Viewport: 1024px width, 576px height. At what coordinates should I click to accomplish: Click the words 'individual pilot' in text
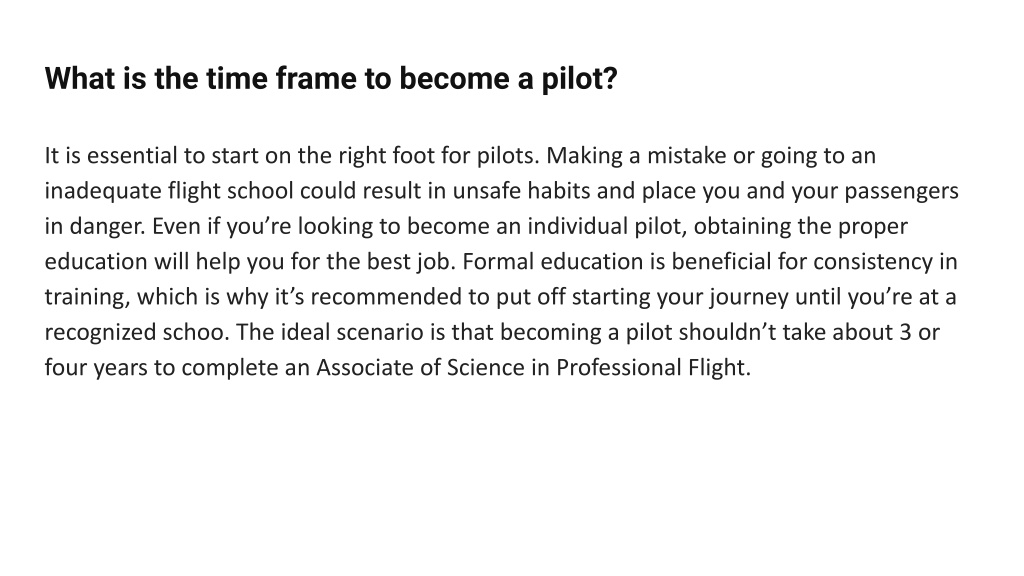pyautogui.click(x=607, y=226)
